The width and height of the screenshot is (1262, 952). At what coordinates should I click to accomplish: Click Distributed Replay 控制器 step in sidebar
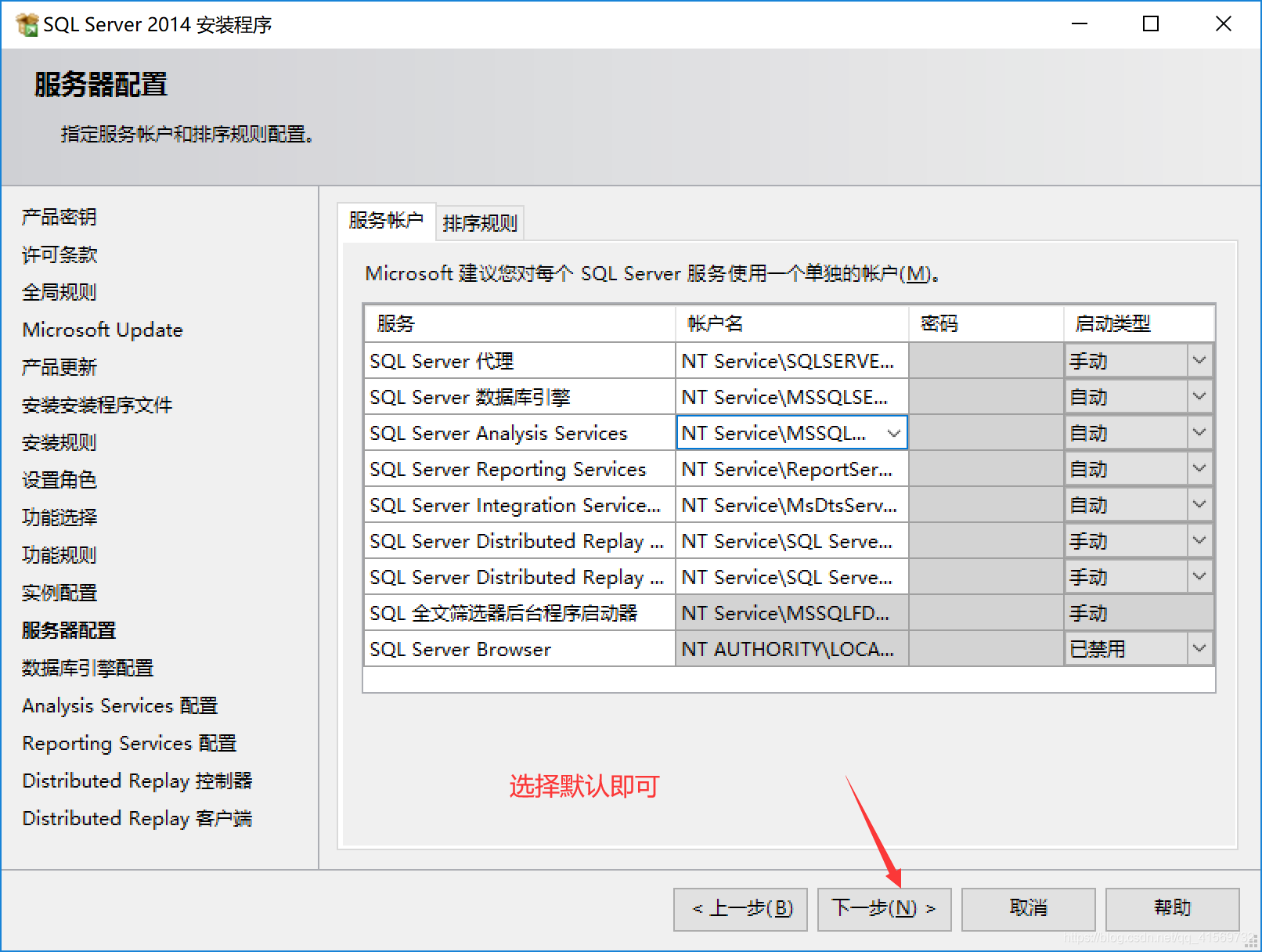[137, 781]
